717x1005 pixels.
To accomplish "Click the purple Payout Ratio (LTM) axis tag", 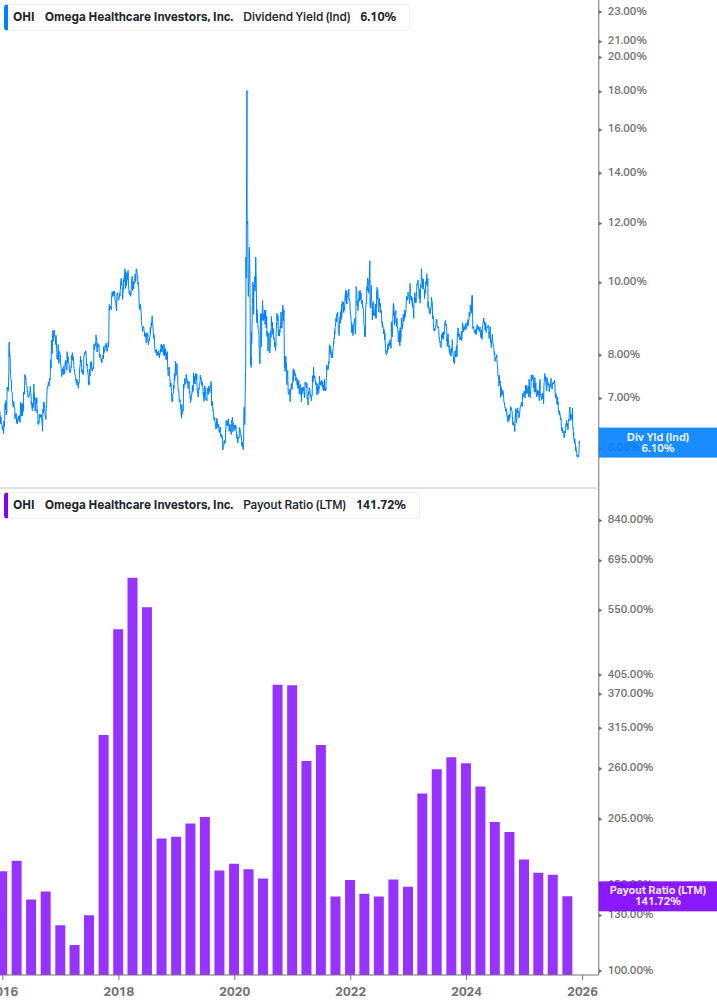I will [657, 896].
